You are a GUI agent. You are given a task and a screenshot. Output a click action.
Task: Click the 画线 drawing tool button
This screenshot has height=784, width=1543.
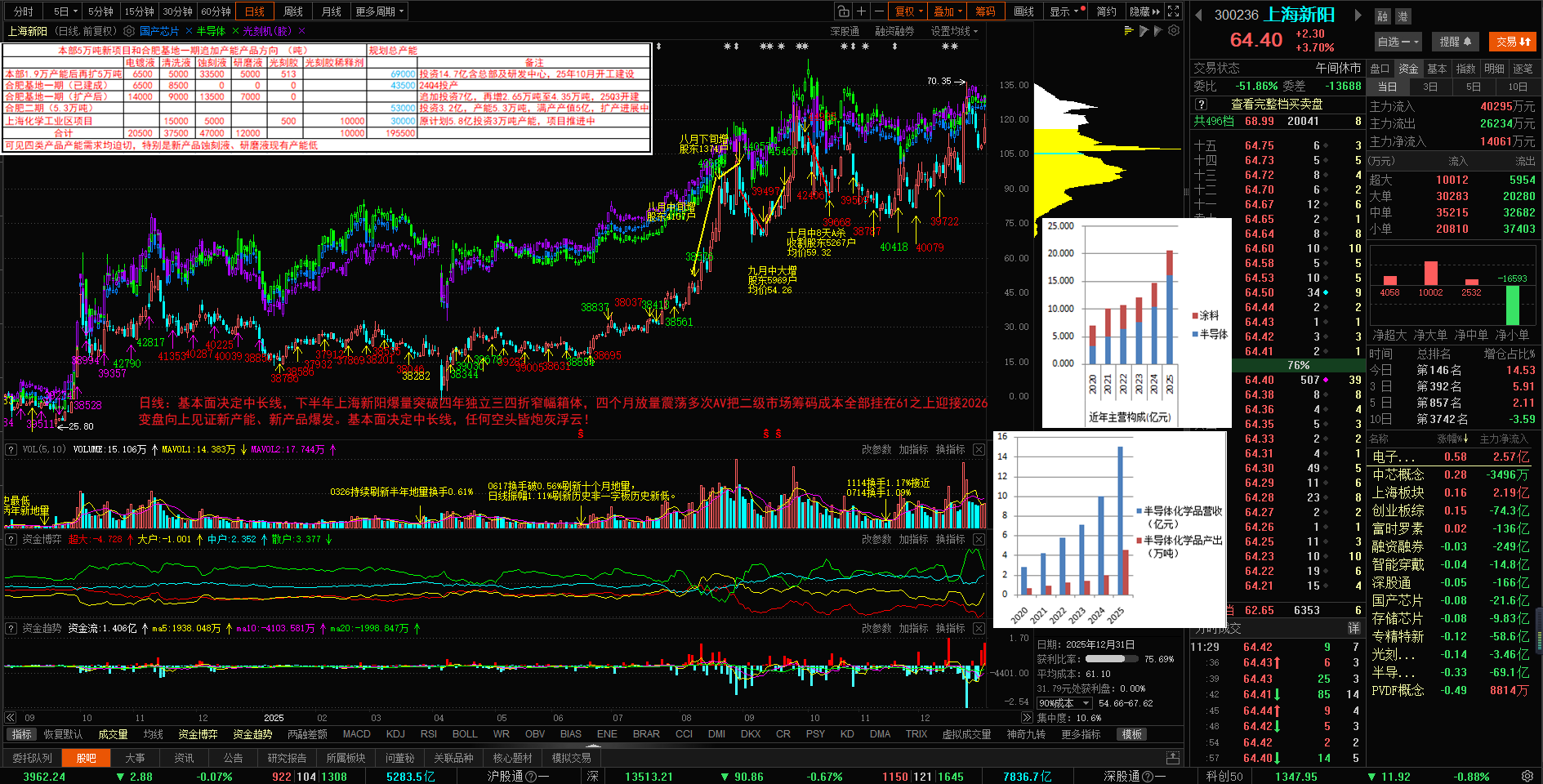pos(1023,11)
